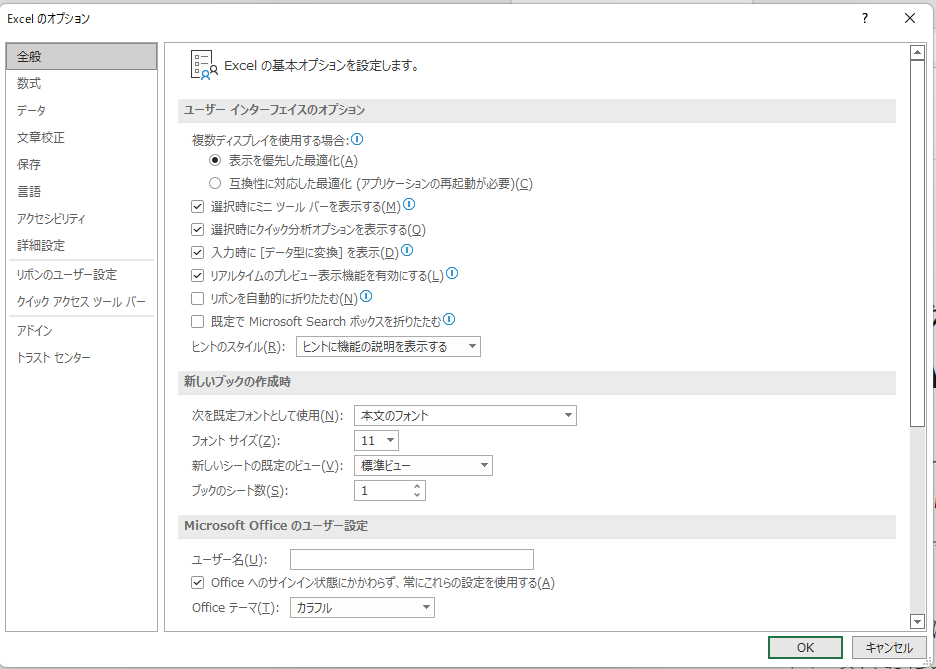Image resolution: width=936 pixels, height=669 pixels.
Task: Open the トラスト センター category
Action: (53, 358)
